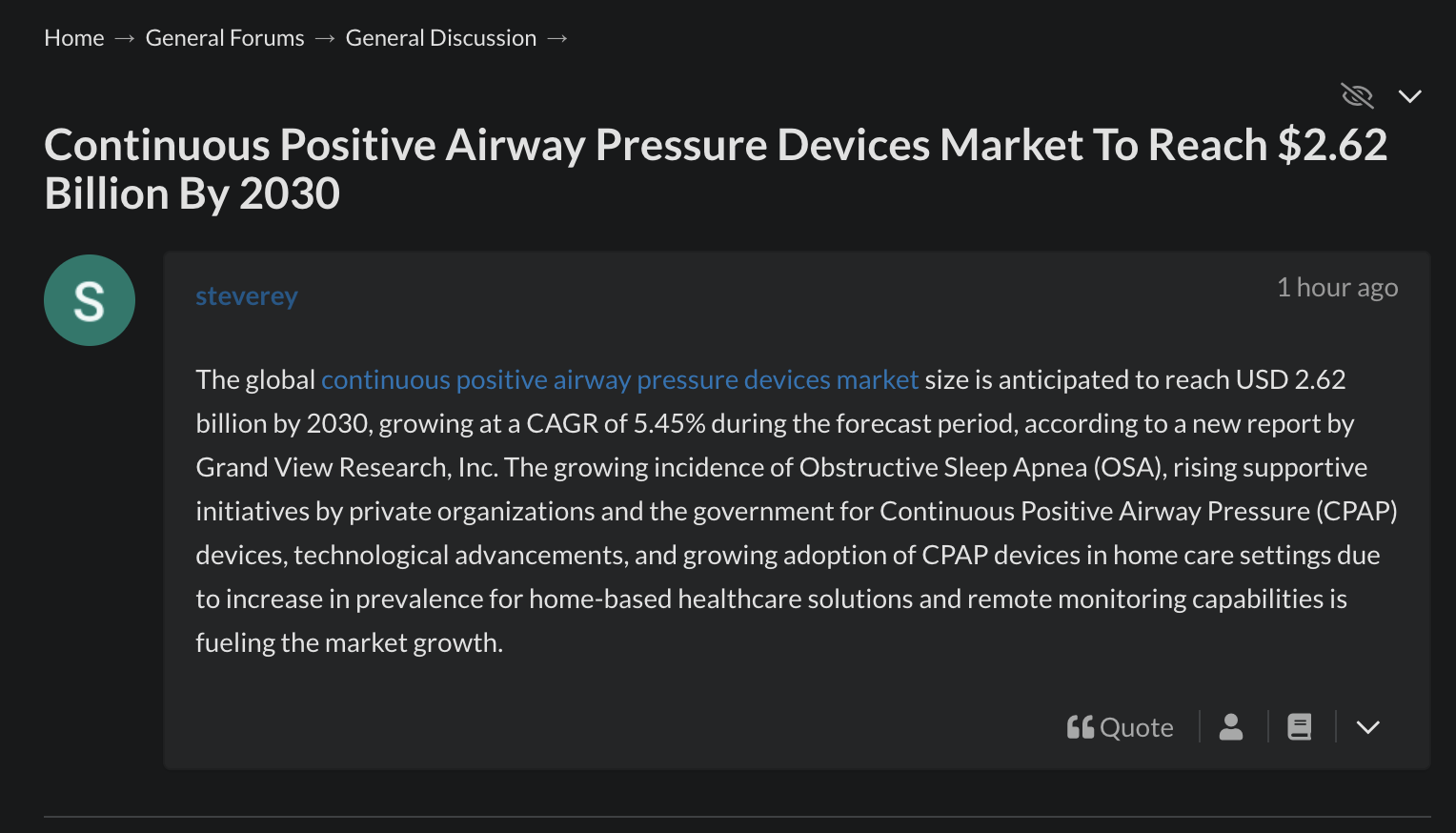
Task: Expand post actions chevron in post footer
Action: (x=1368, y=727)
